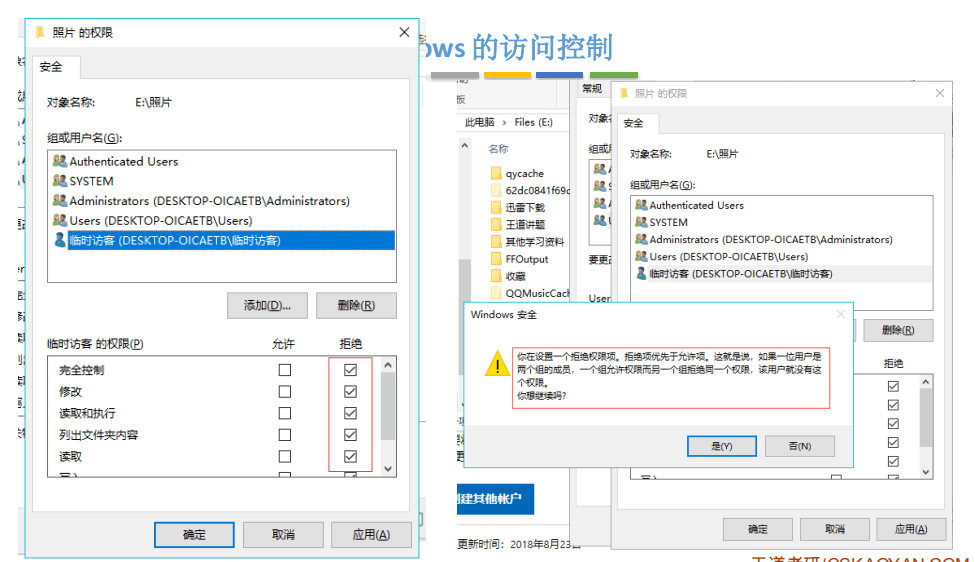Switch to the 安全 tab in left dialog
Image resolution: width=975 pixels, height=562 pixels.
(51, 67)
